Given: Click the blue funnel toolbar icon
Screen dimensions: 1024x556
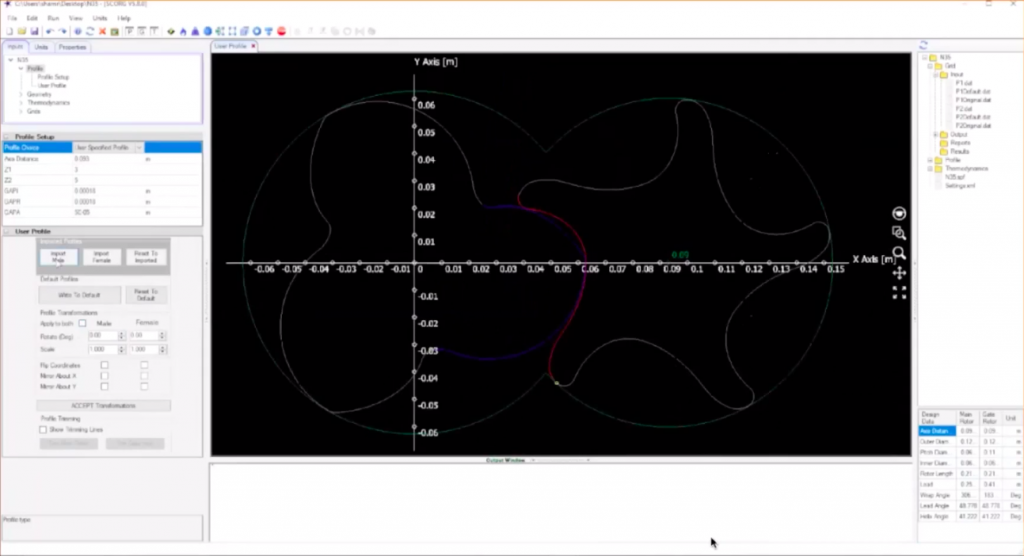Looking at the screenshot, I should (268, 31).
